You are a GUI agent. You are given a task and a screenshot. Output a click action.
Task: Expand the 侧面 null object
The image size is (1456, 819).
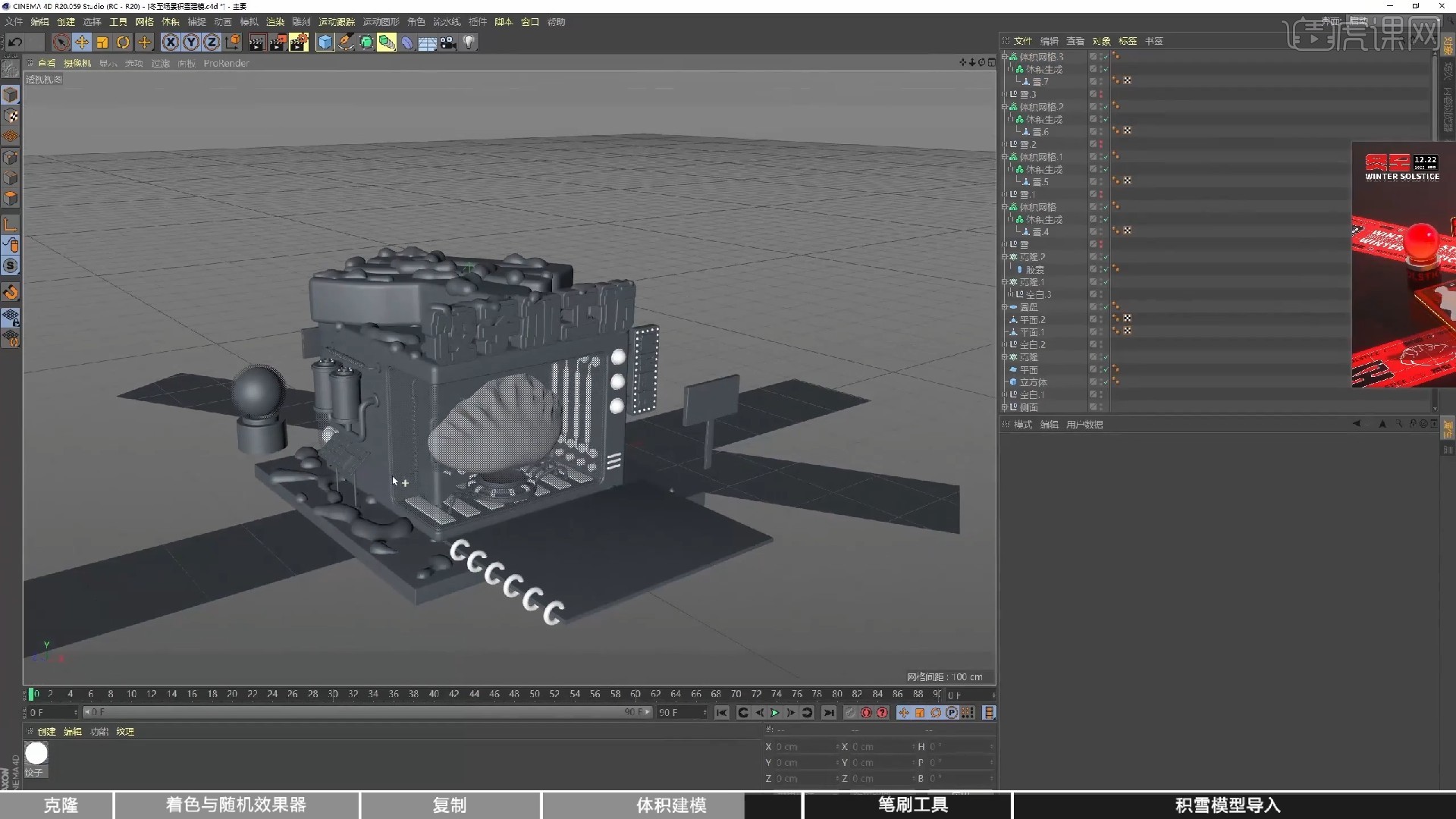click(1005, 407)
